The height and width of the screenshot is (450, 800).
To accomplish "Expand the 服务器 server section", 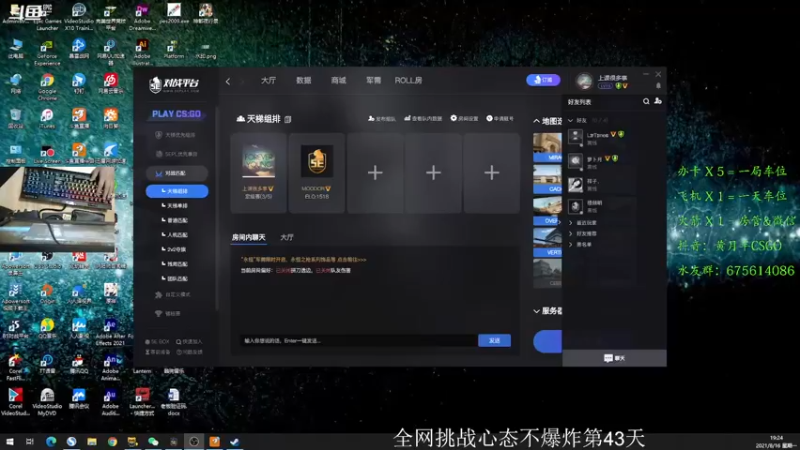I will 536,311.
